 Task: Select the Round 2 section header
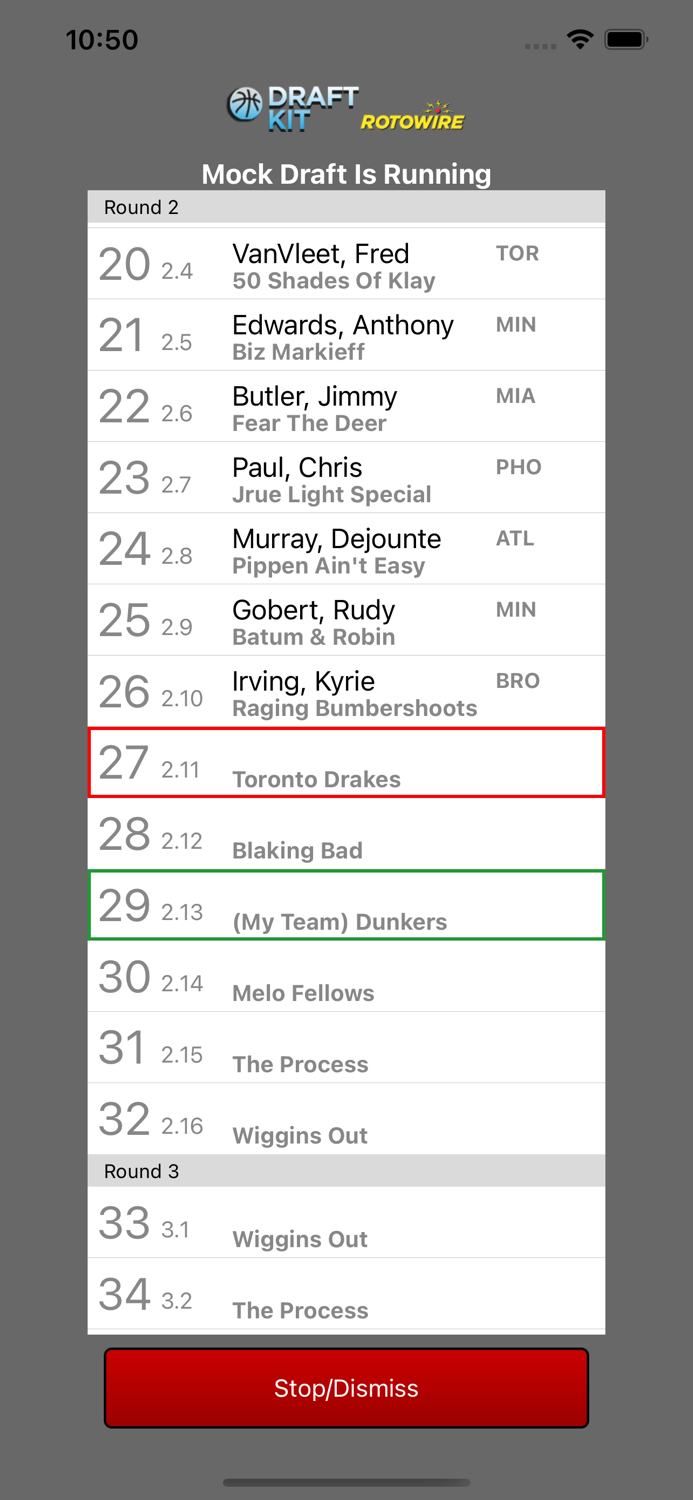click(346, 207)
